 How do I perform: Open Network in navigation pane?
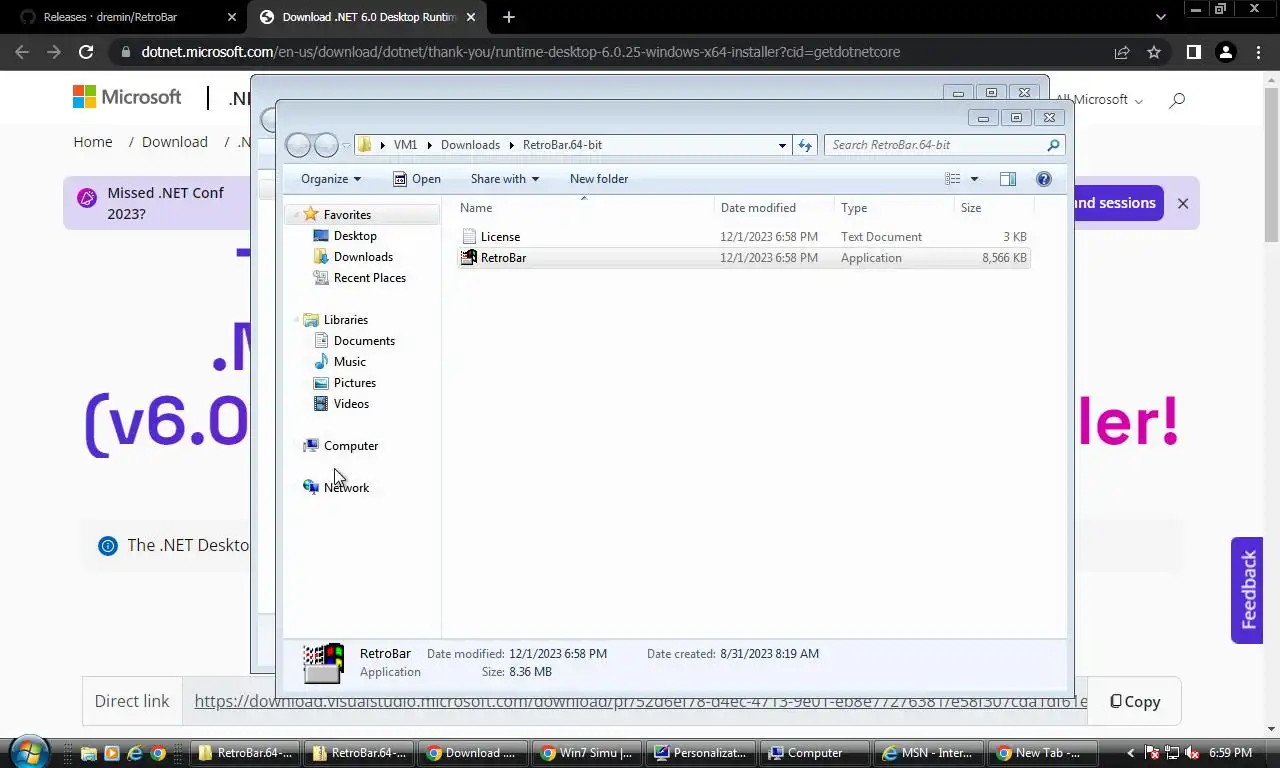pyautogui.click(x=346, y=488)
